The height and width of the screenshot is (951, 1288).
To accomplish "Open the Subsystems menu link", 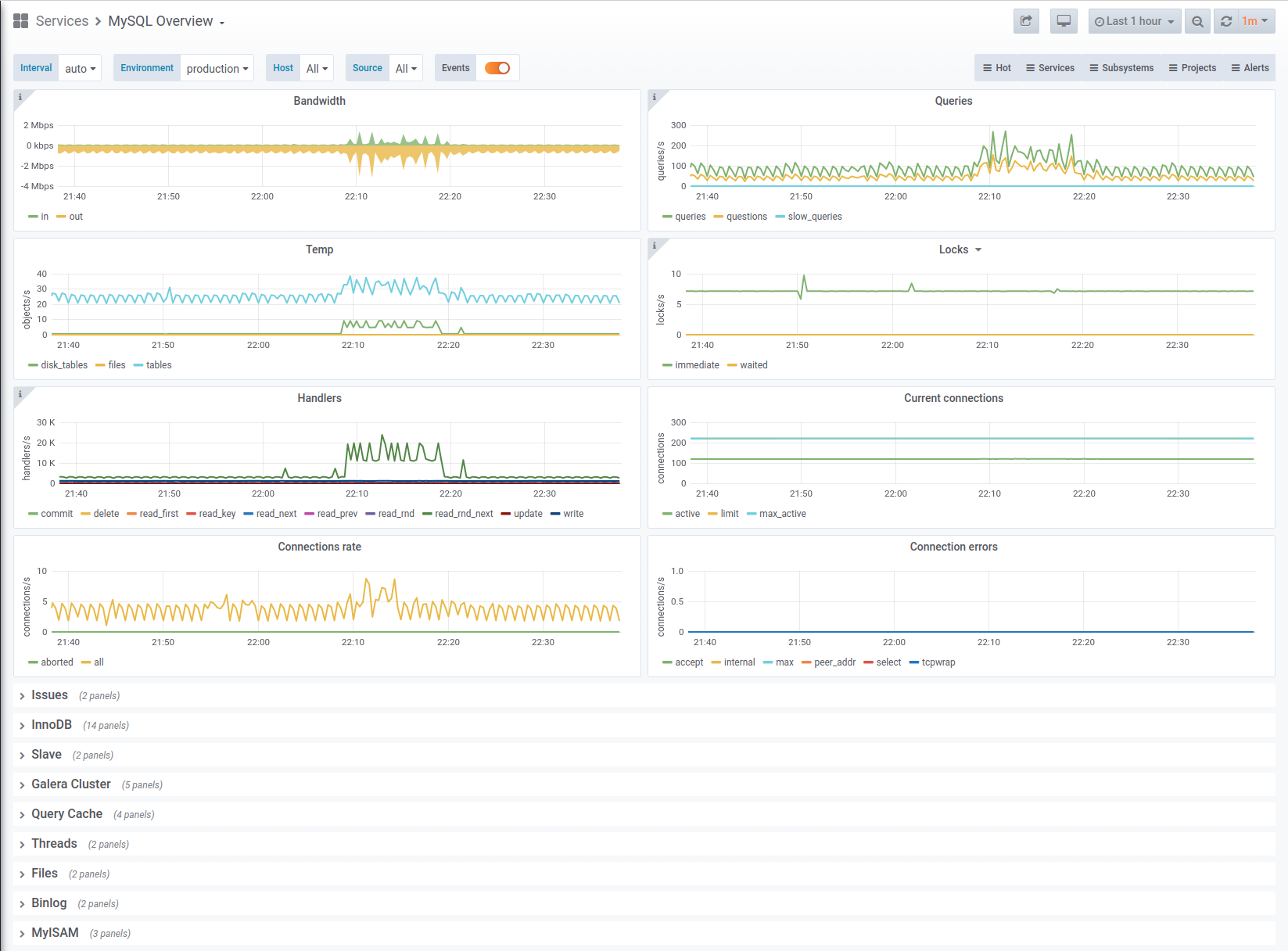I will tap(1121, 68).
